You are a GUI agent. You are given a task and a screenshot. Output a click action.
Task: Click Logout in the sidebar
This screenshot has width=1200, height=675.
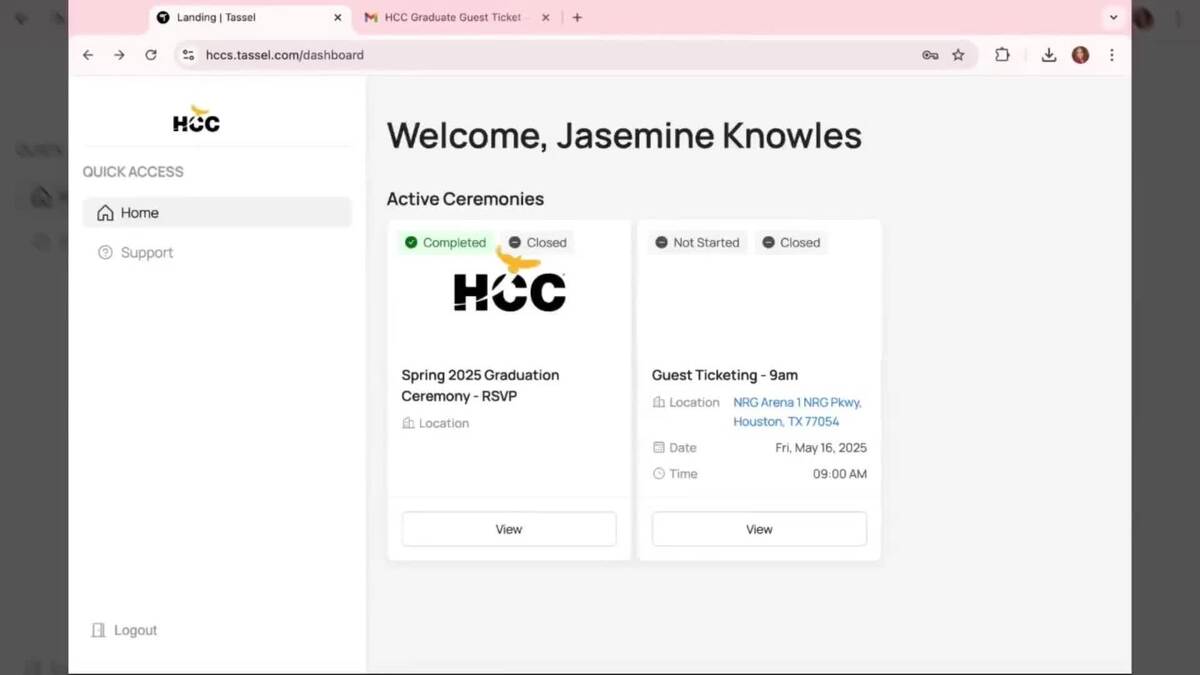135,630
